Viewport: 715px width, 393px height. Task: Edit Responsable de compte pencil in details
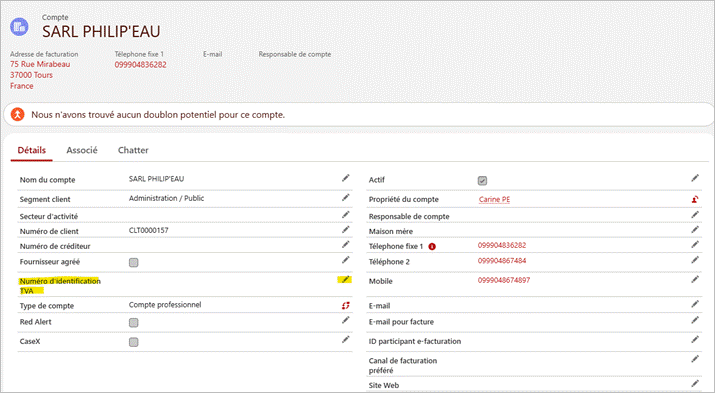694,214
